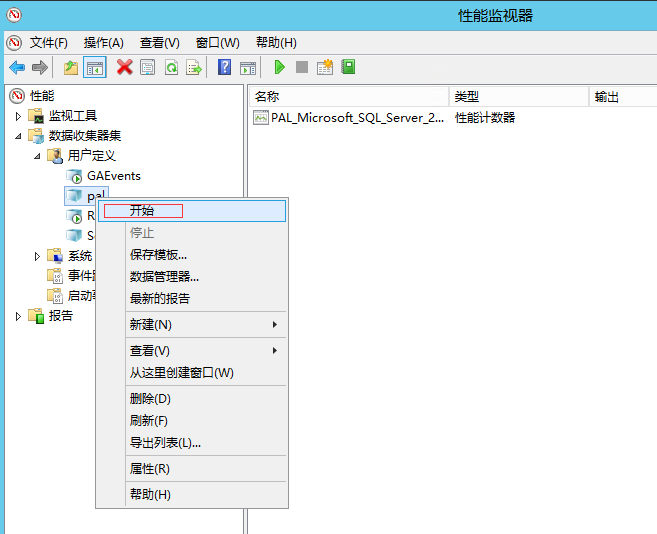This screenshot has height=534, width=657.
Task: Collapse the 数据收集器集 tree node arrow
Action: (x=18, y=136)
